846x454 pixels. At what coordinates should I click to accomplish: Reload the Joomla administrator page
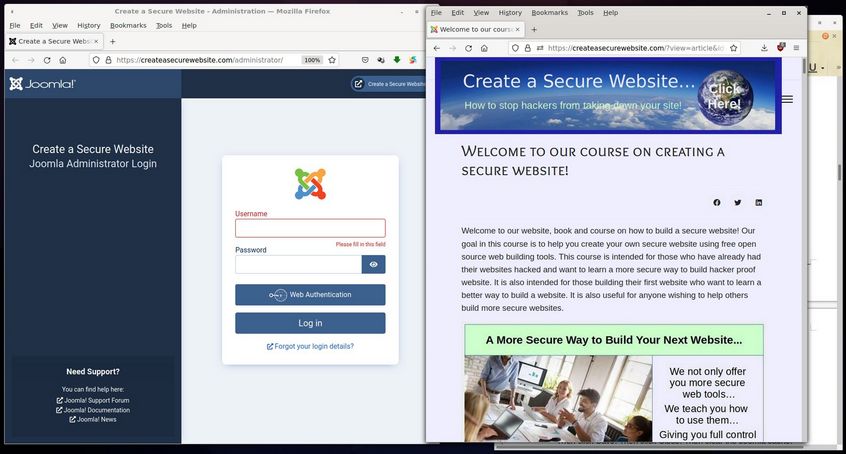click(46, 60)
